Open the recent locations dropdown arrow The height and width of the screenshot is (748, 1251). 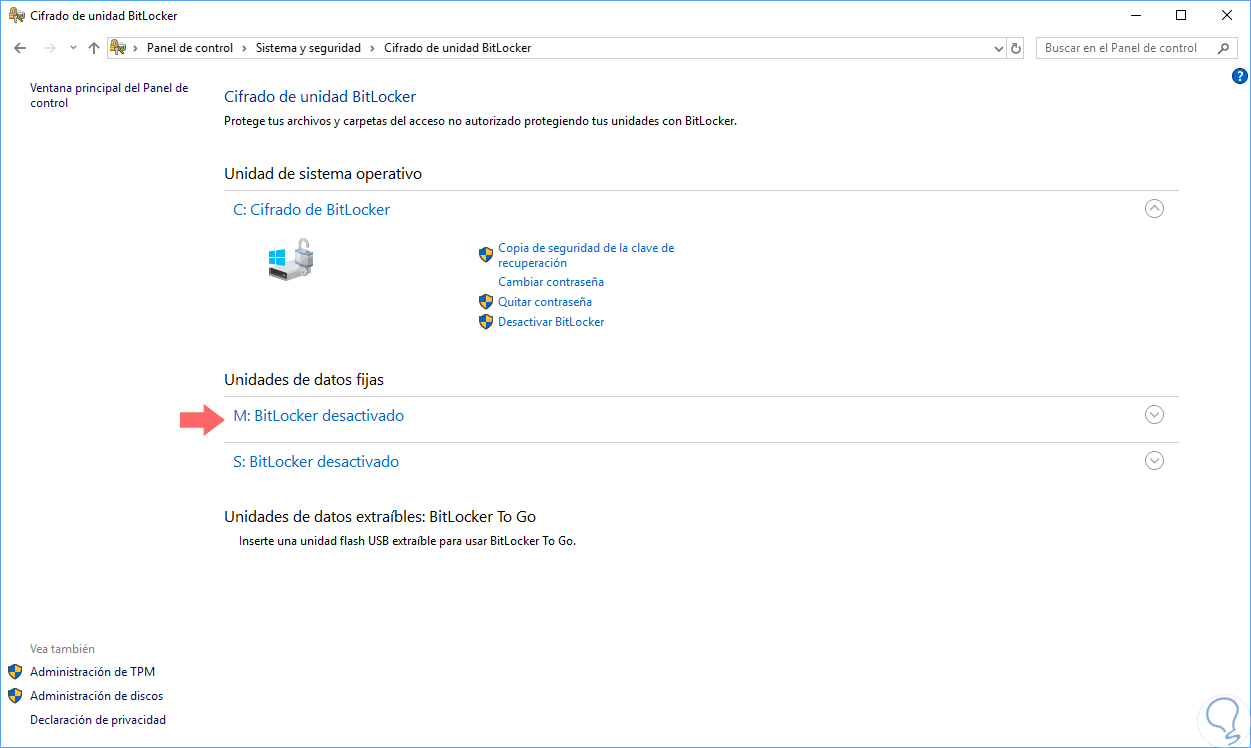(73, 48)
